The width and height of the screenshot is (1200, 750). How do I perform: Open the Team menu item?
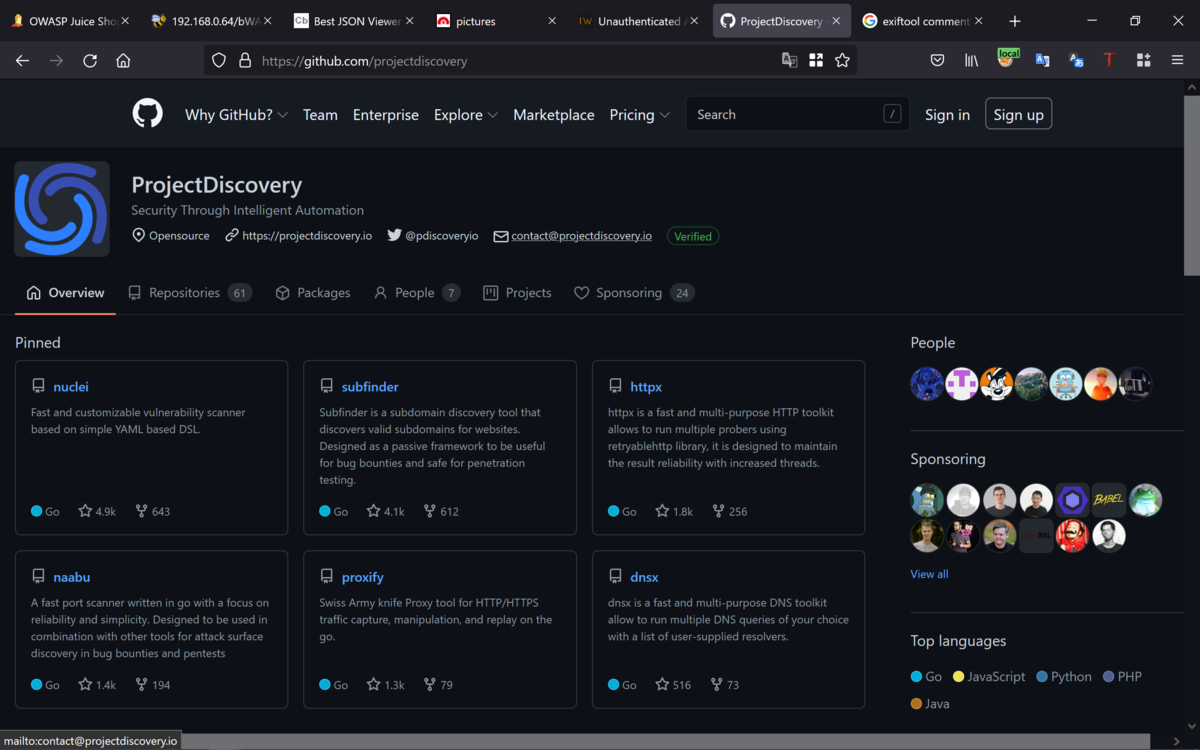(x=320, y=115)
